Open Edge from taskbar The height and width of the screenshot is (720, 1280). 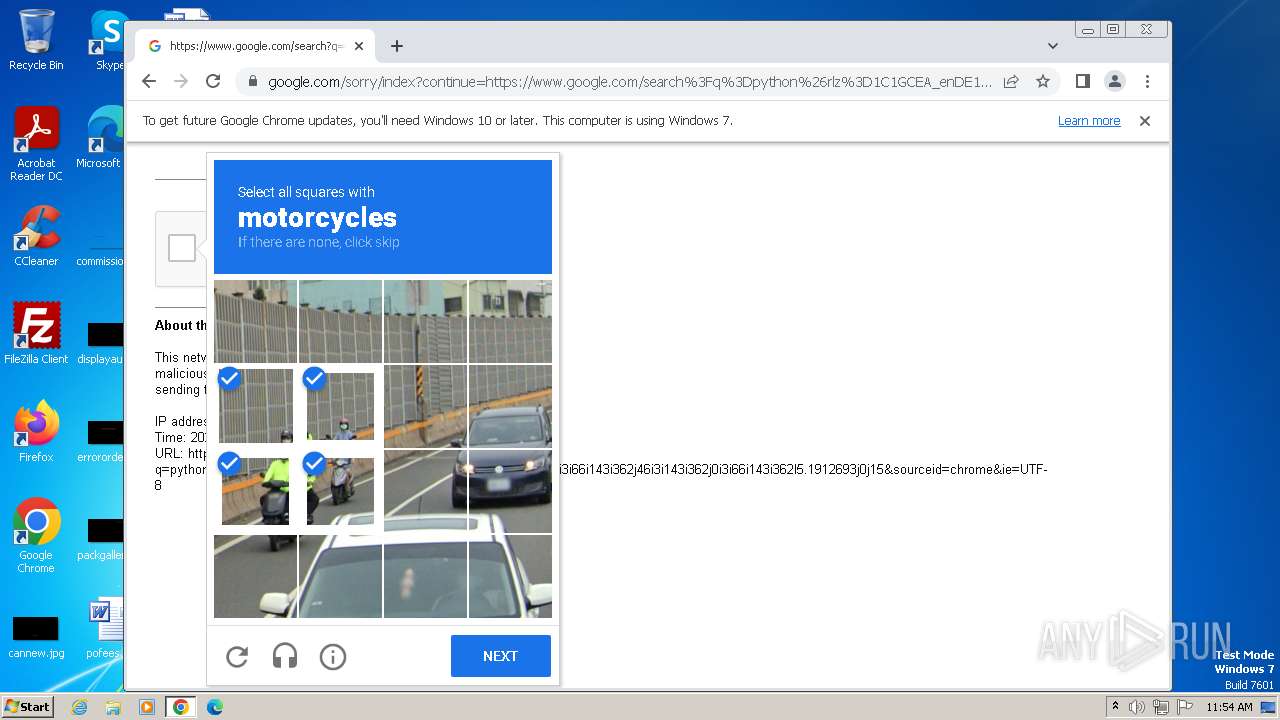pyautogui.click(x=214, y=707)
